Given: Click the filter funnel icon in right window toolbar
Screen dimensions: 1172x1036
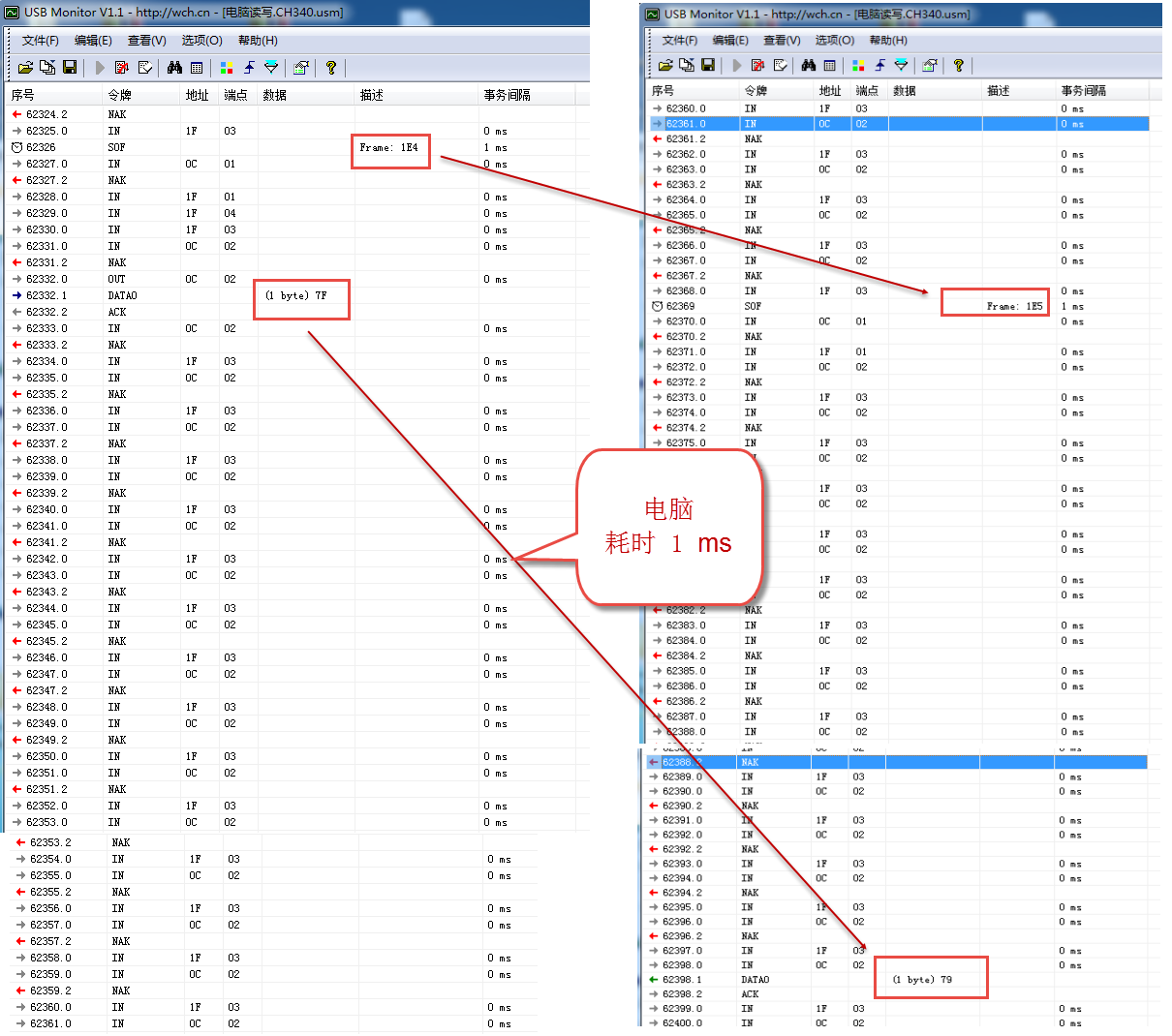Looking at the screenshot, I should point(901,65).
